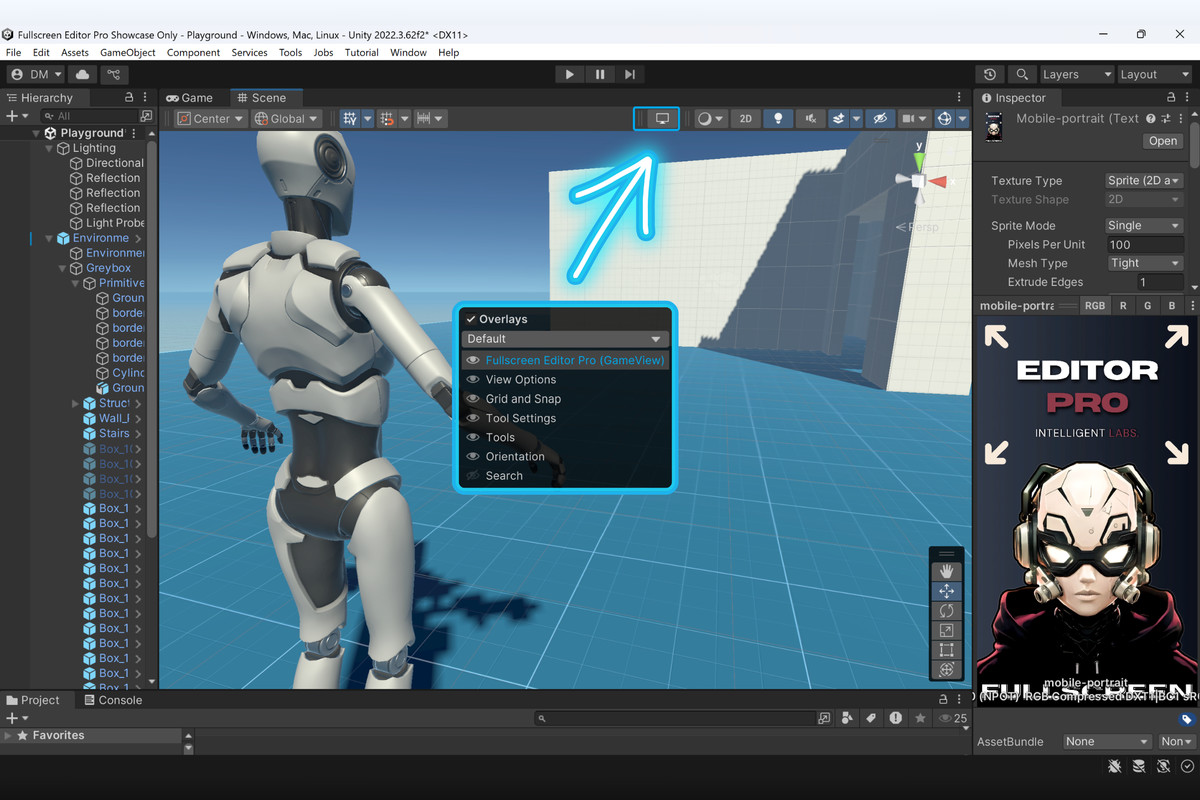Activate the Scale tool
Screen dimensions: 1200x800
[x=946, y=630]
